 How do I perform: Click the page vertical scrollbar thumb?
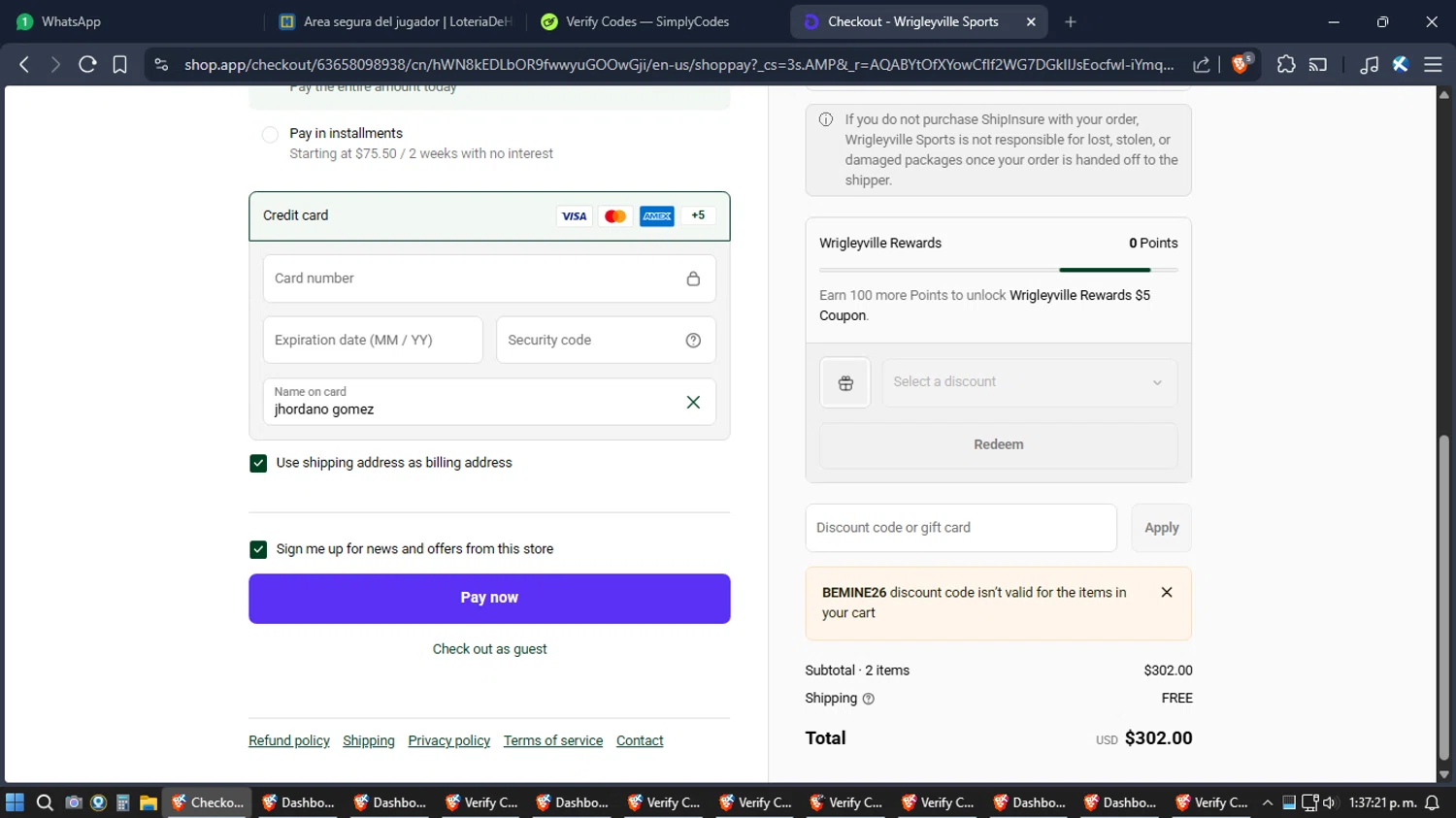pos(1443,598)
